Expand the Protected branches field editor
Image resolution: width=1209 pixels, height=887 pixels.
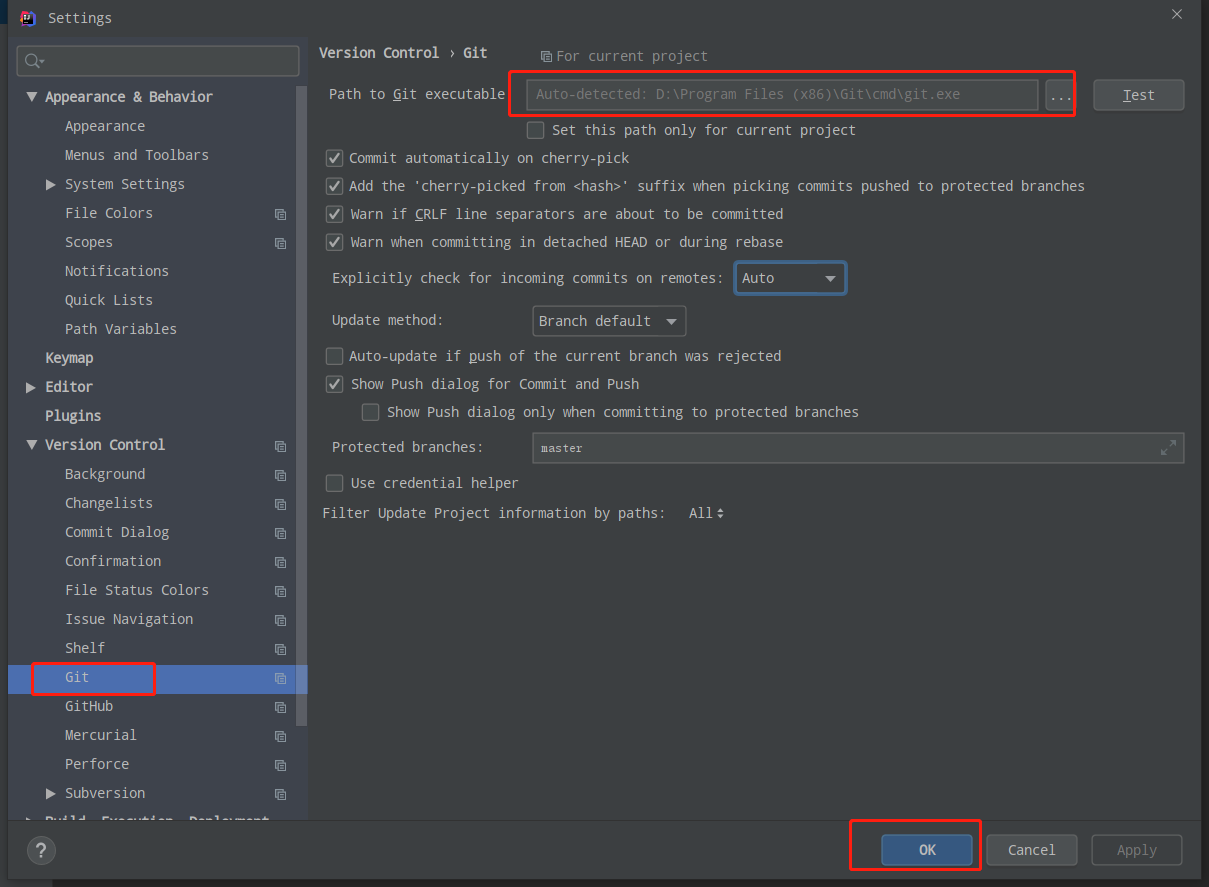(1168, 448)
